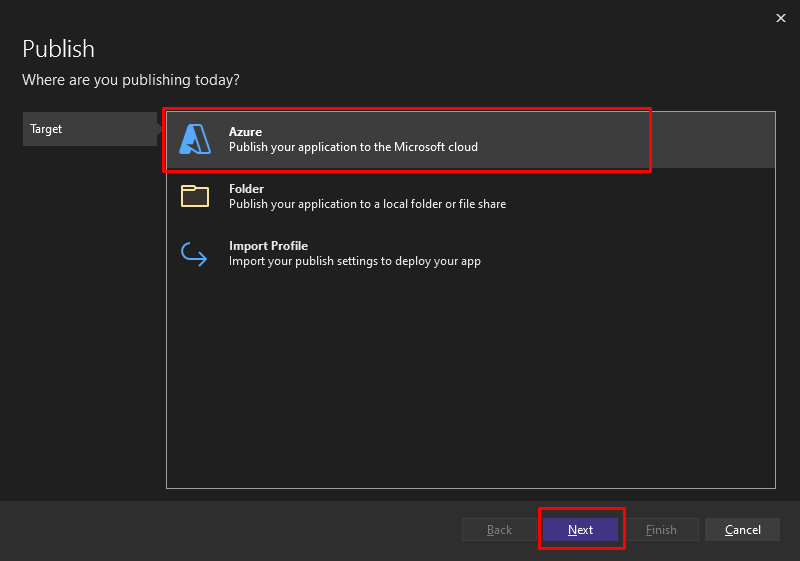Click the Back button
This screenshot has height=561, width=800.
point(499,529)
